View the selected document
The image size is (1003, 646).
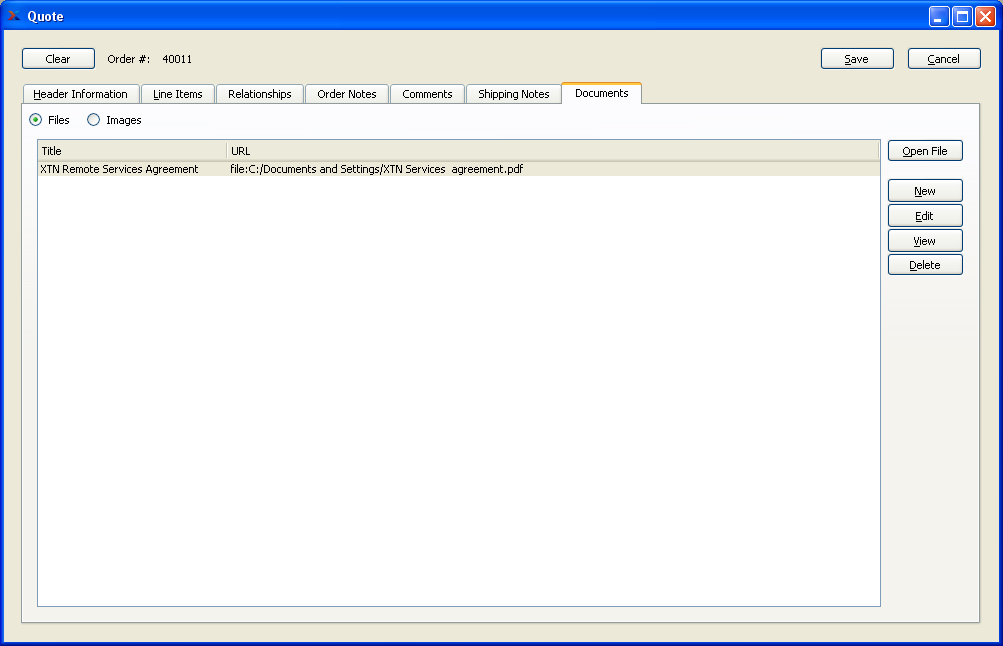tap(925, 240)
